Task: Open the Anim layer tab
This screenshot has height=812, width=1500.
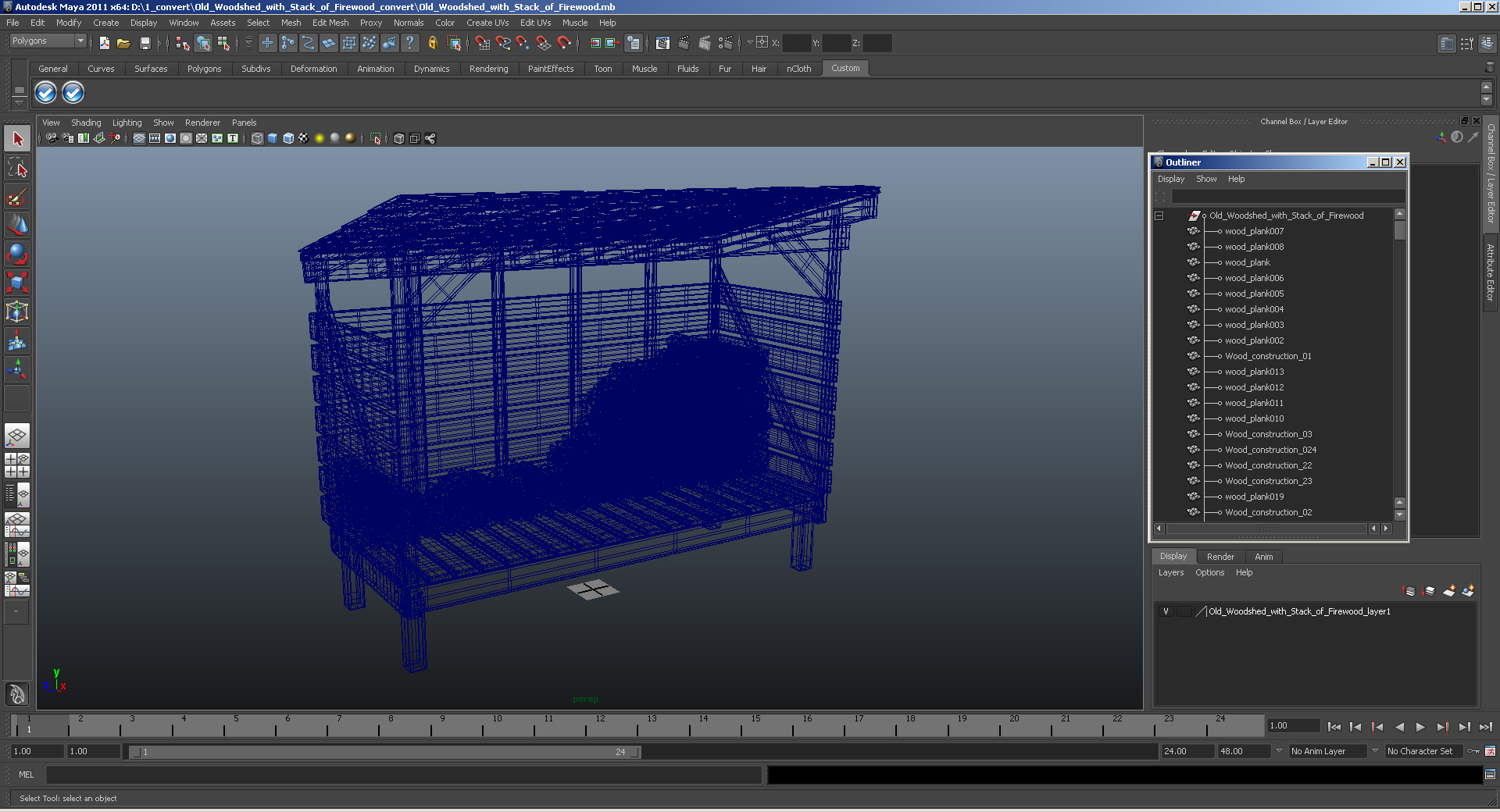Action: click(x=1263, y=557)
